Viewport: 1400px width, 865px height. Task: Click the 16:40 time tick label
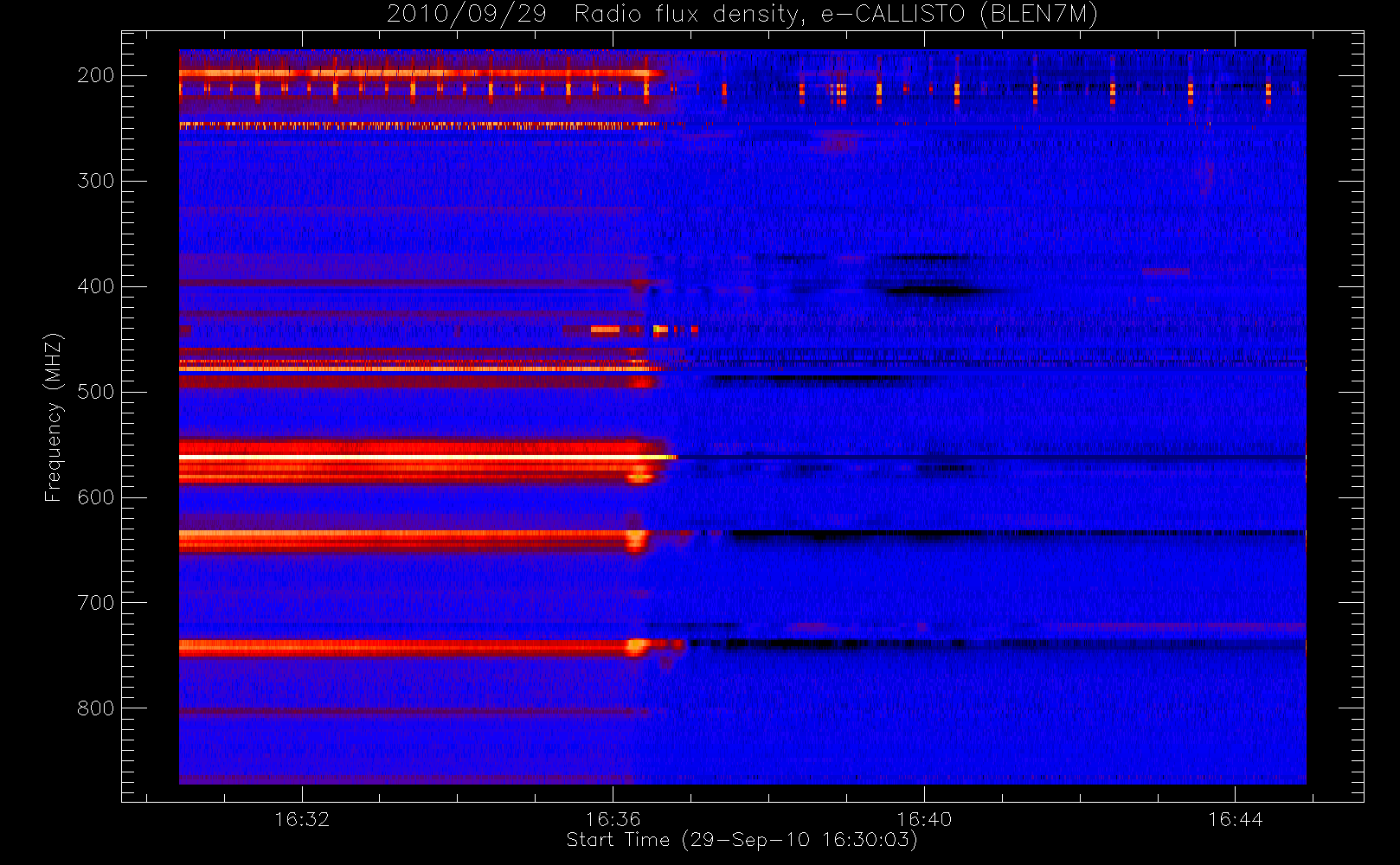(924, 819)
